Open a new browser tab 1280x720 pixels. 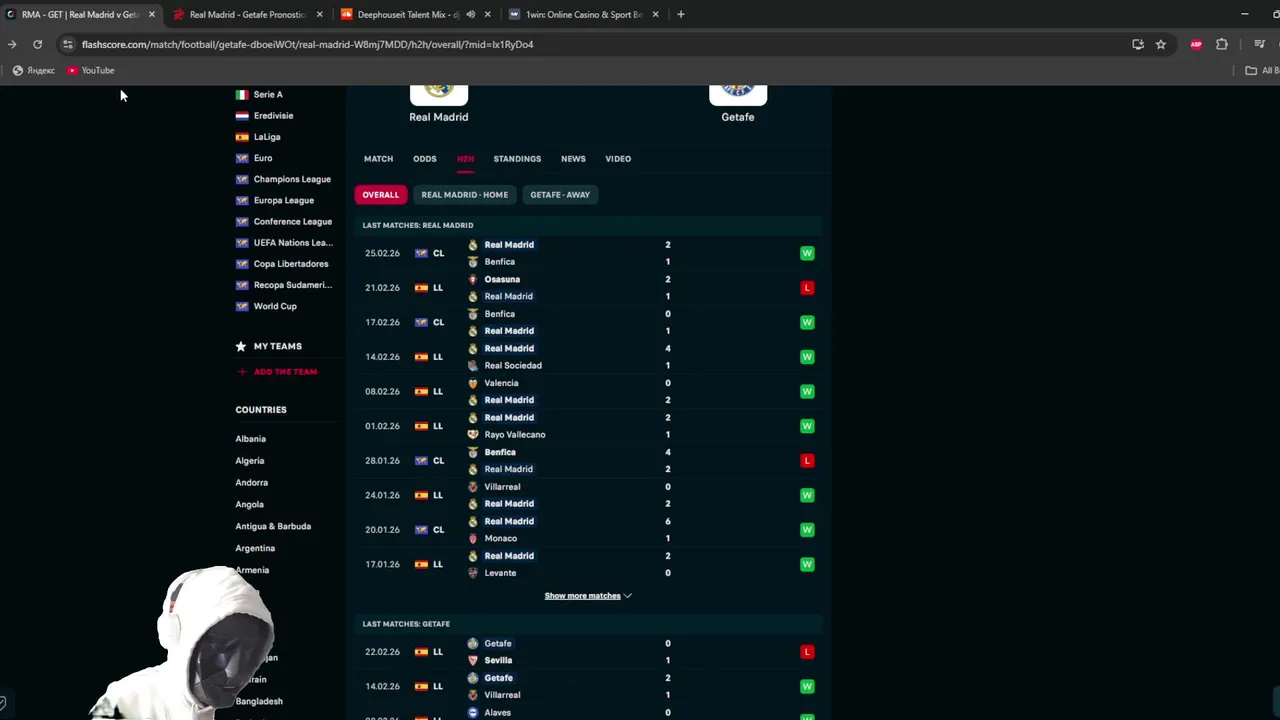coord(680,15)
